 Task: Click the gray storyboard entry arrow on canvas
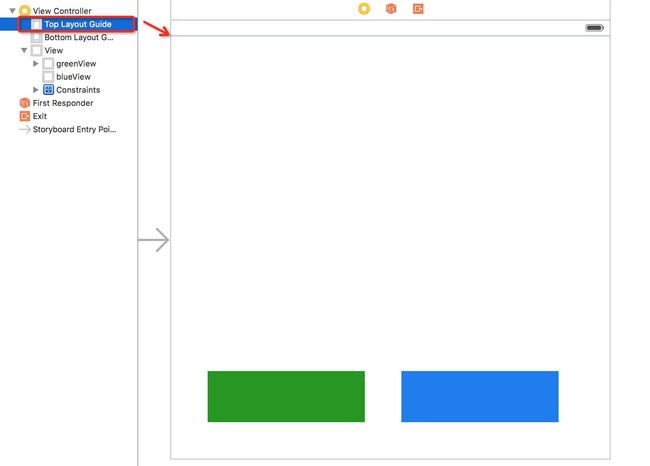click(x=153, y=240)
